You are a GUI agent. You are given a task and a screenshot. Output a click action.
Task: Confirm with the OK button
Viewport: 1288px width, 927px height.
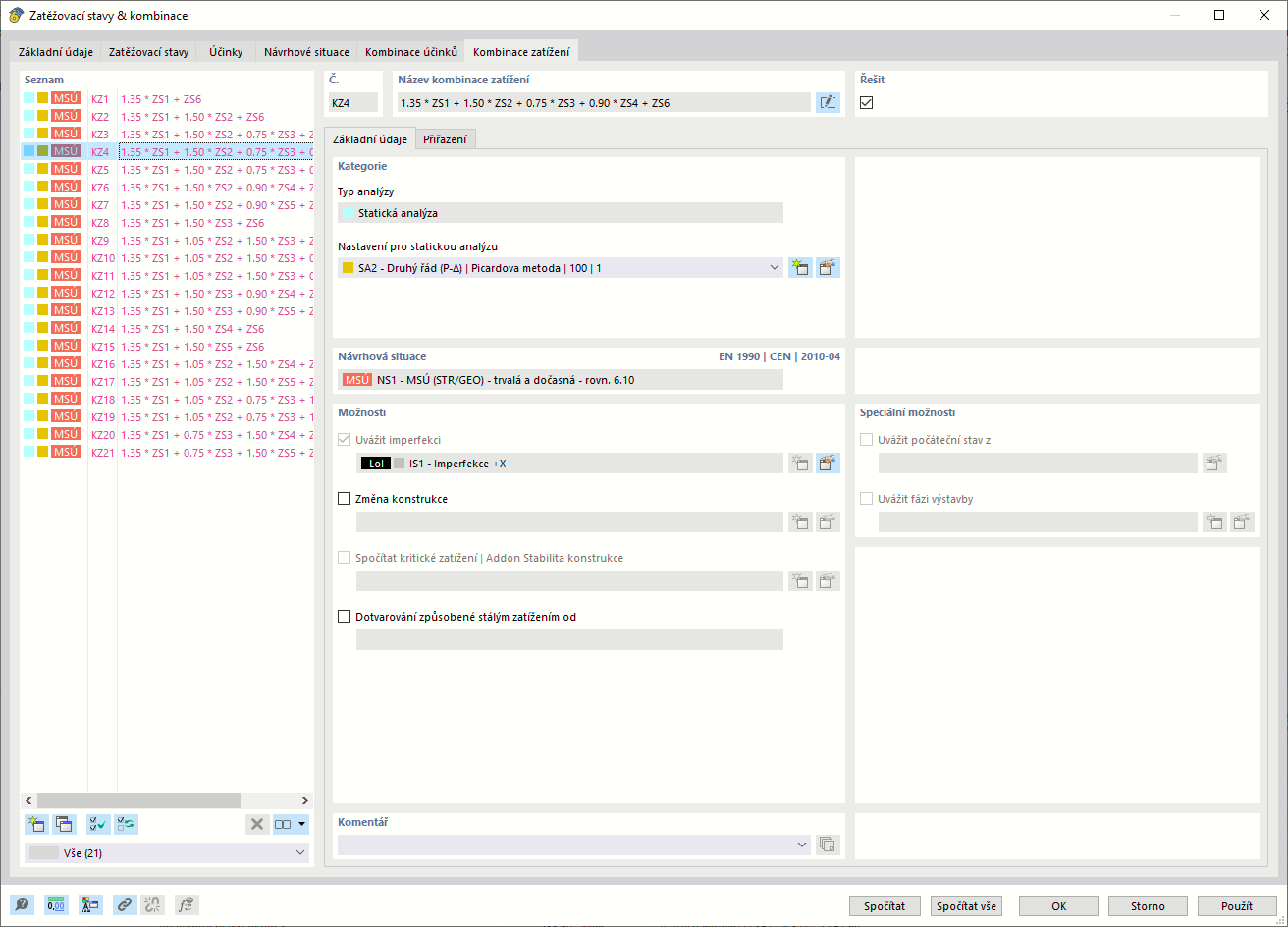1058,906
